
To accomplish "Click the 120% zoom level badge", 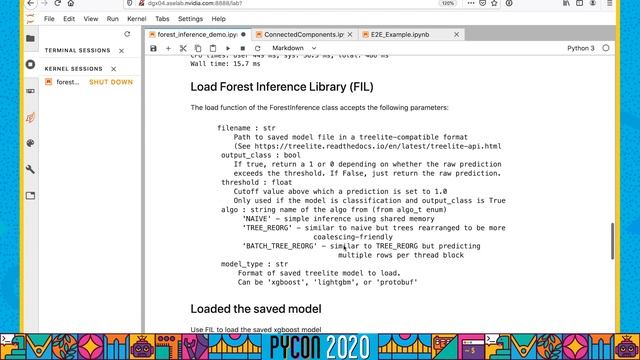I will coord(448,3).
